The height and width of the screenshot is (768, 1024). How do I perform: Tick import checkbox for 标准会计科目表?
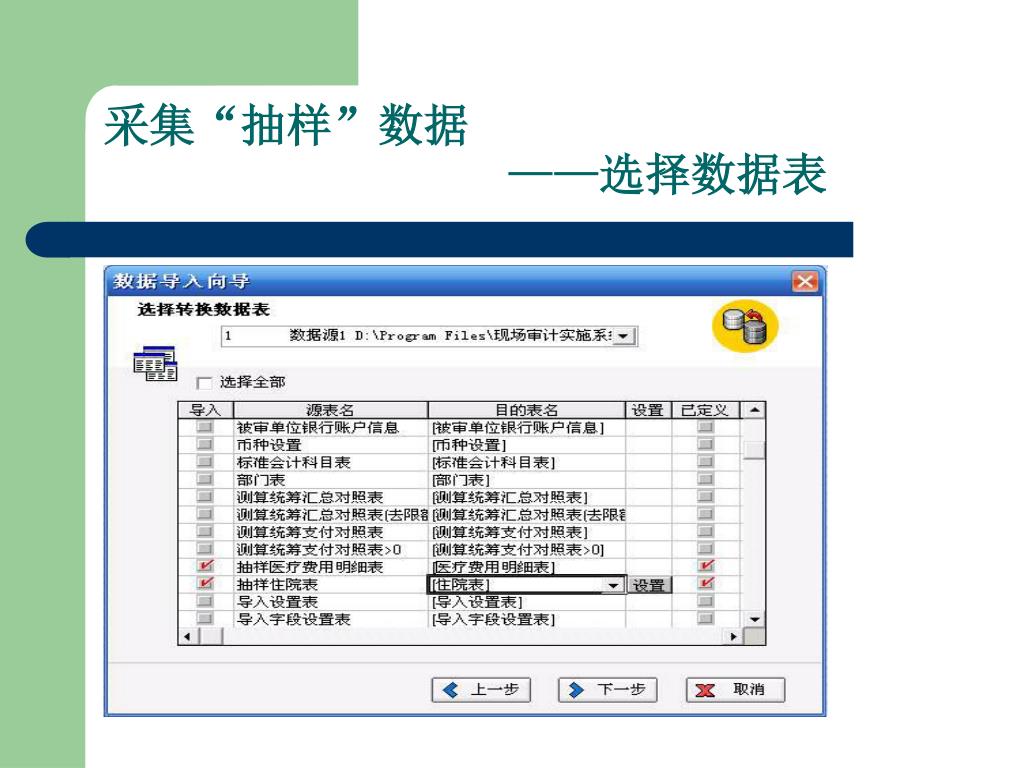(x=205, y=462)
